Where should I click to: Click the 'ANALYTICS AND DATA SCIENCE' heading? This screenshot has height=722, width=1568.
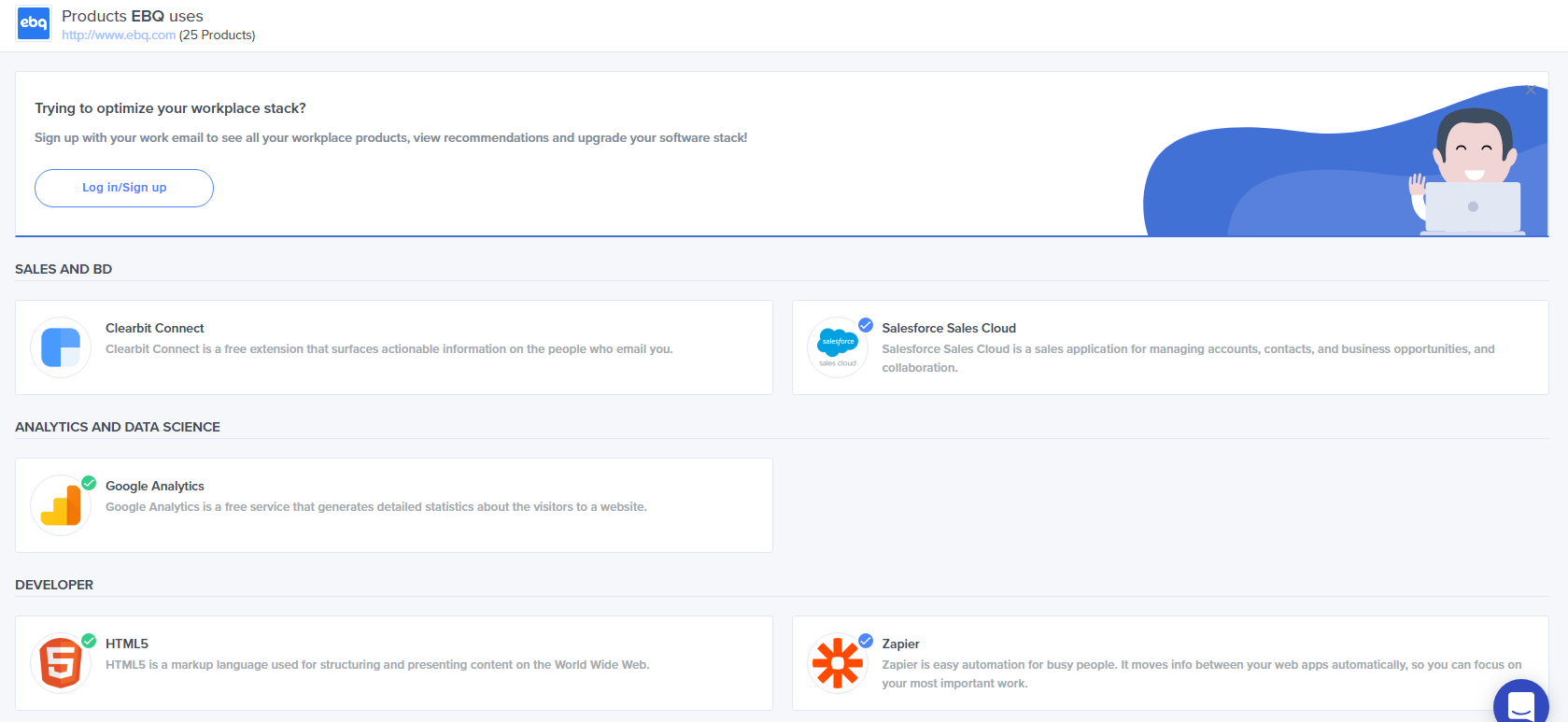tap(118, 427)
